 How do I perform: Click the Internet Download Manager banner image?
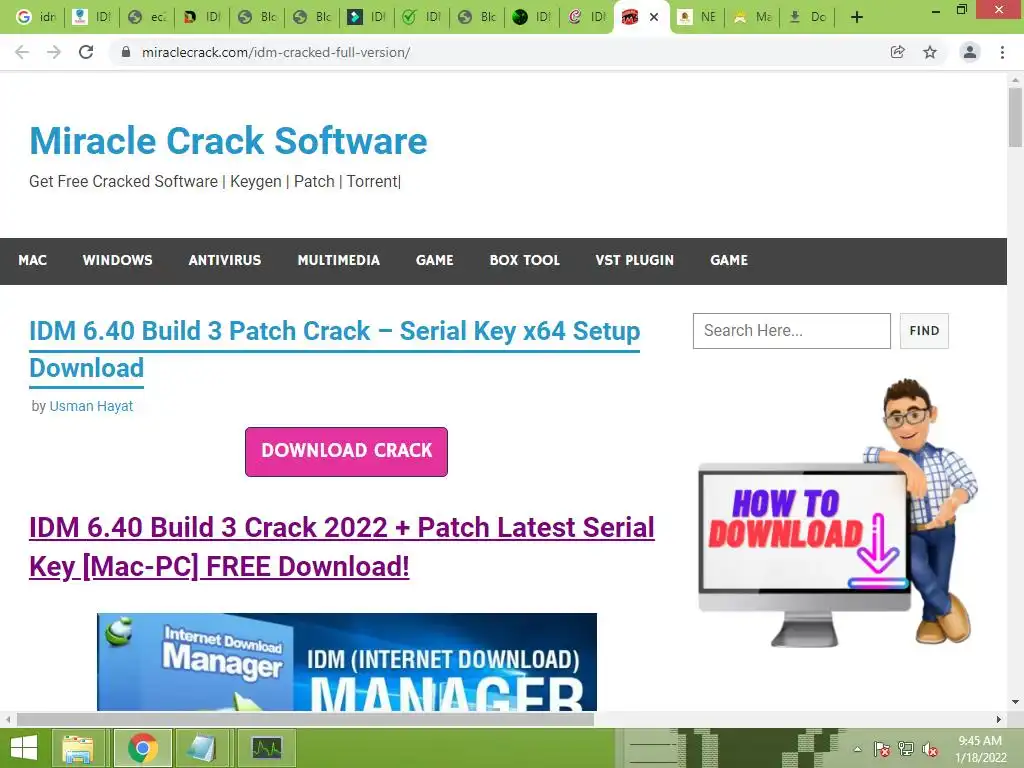[x=347, y=662]
